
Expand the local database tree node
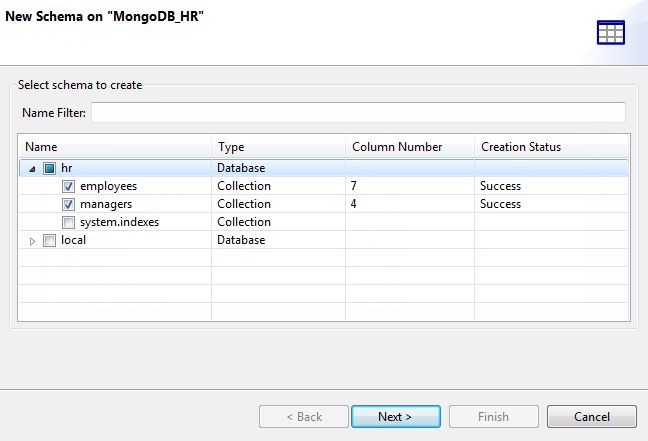[x=32, y=240]
